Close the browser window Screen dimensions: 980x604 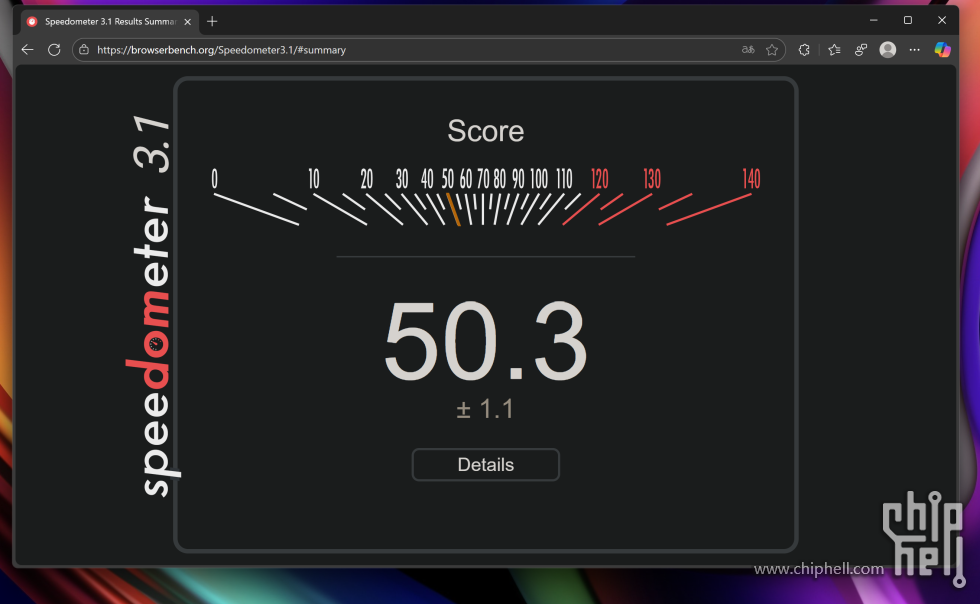click(942, 20)
